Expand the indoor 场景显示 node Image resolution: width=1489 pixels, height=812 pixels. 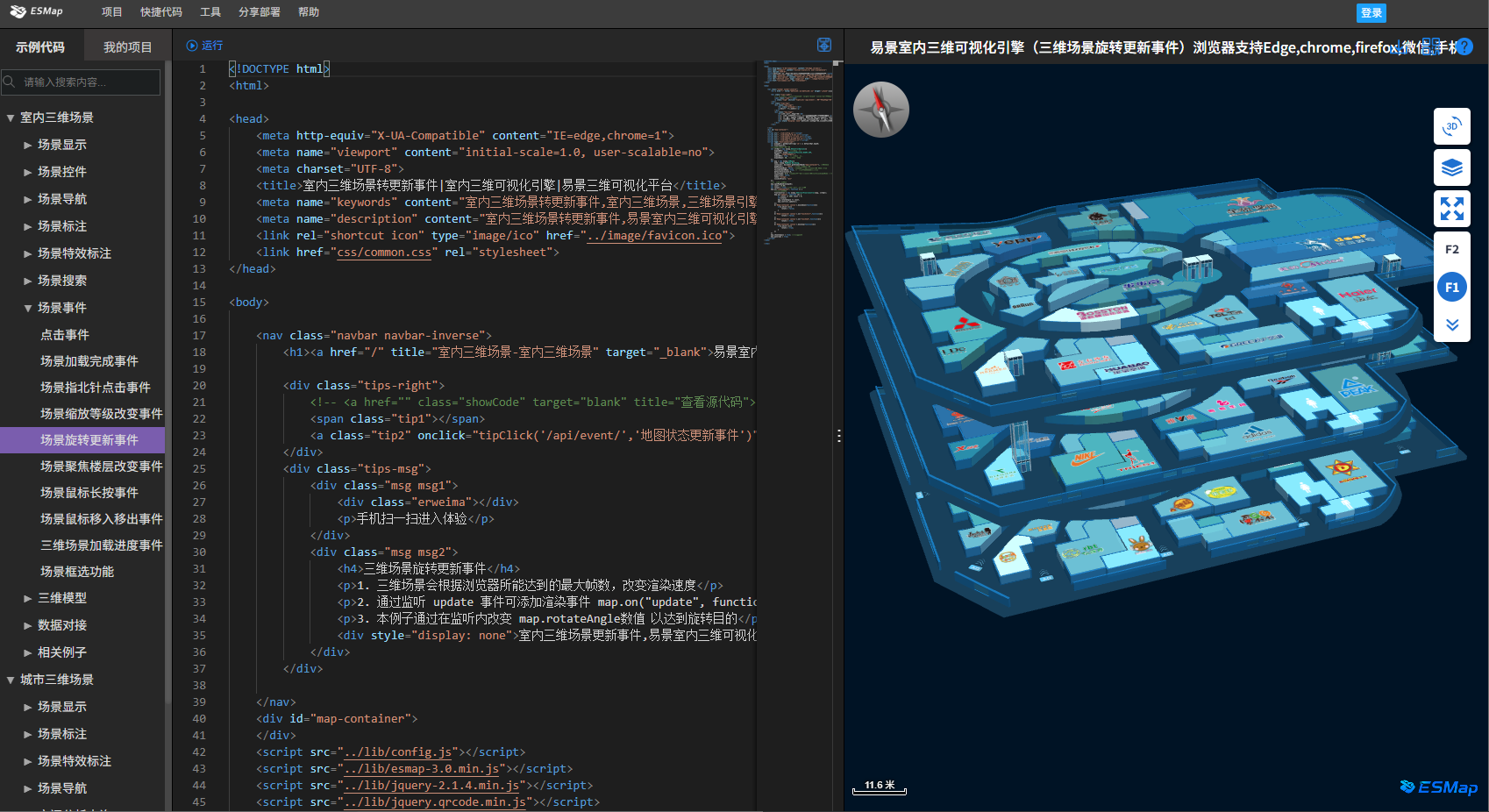[x=28, y=145]
